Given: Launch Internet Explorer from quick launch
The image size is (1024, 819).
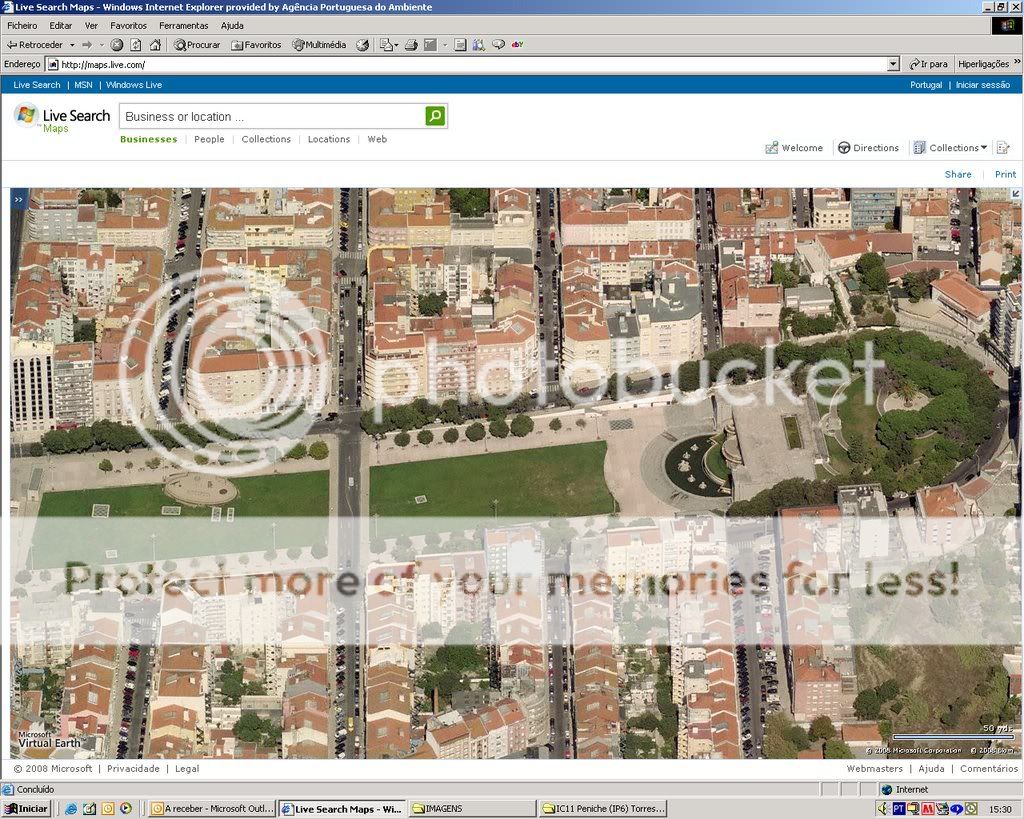Looking at the screenshot, I should [x=71, y=809].
